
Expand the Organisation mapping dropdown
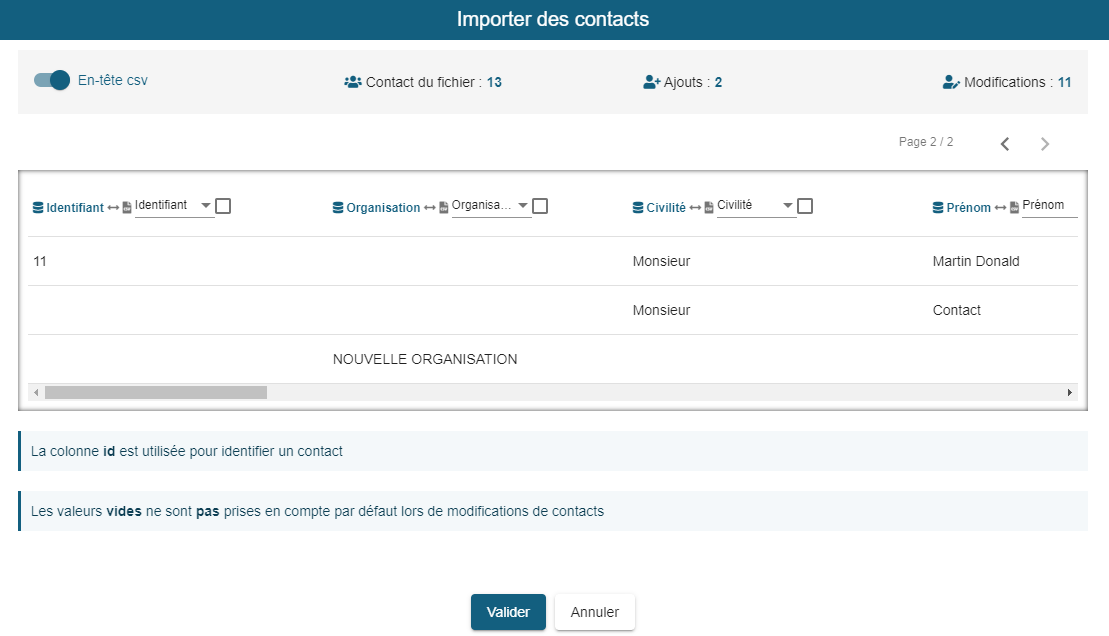coord(491,206)
